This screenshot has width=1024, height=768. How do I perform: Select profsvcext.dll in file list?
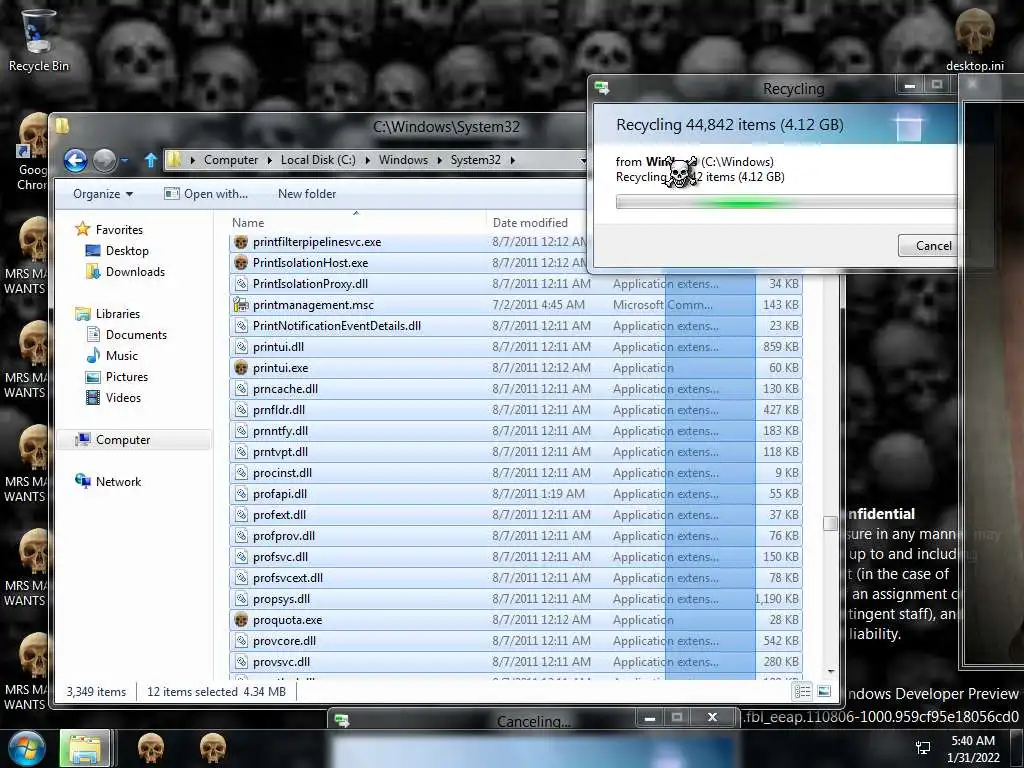[x=516, y=578]
